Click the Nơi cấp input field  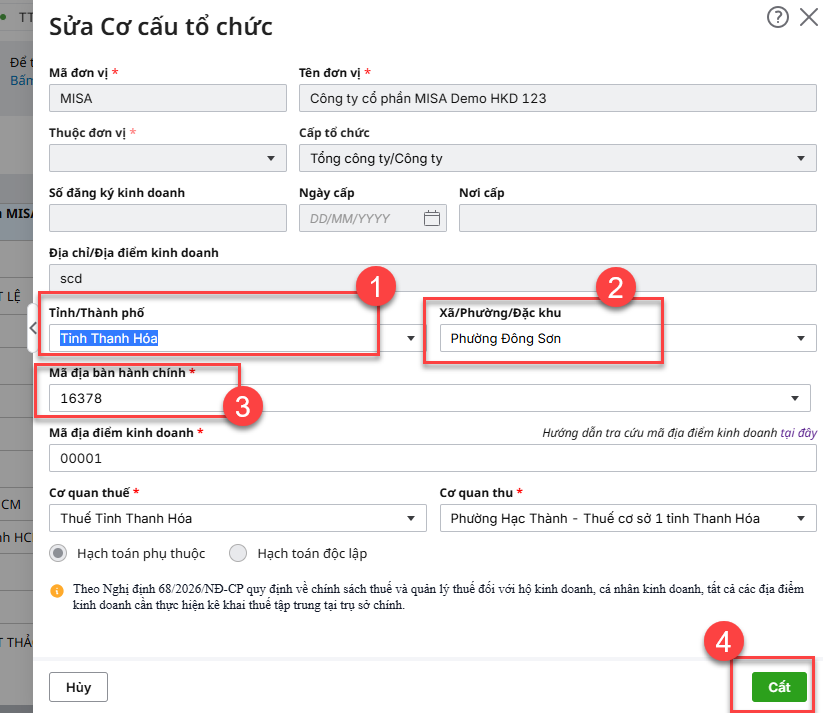pyautogui.click(x=637, y=218)
